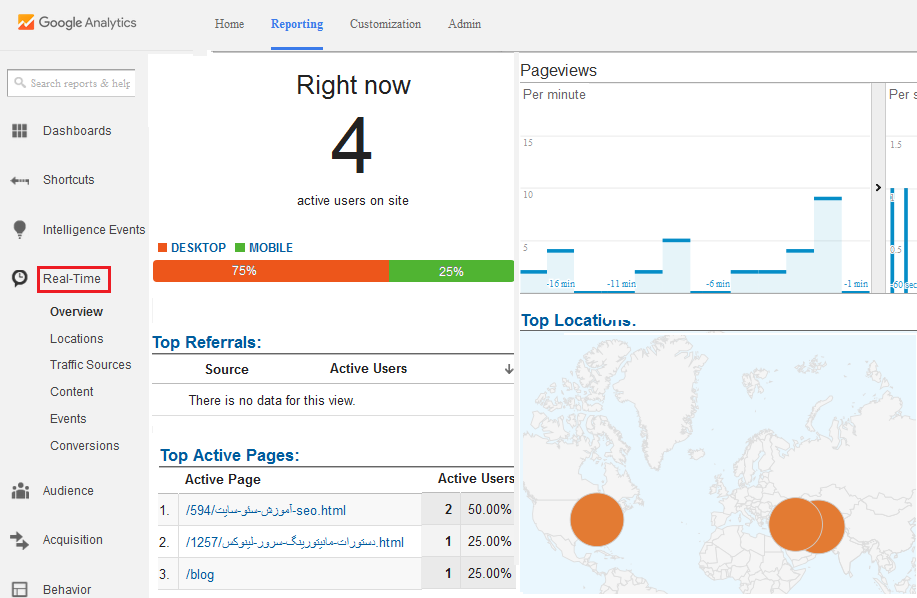Click the Search reports & help field

pyautogui.click(x=71, y=83)
